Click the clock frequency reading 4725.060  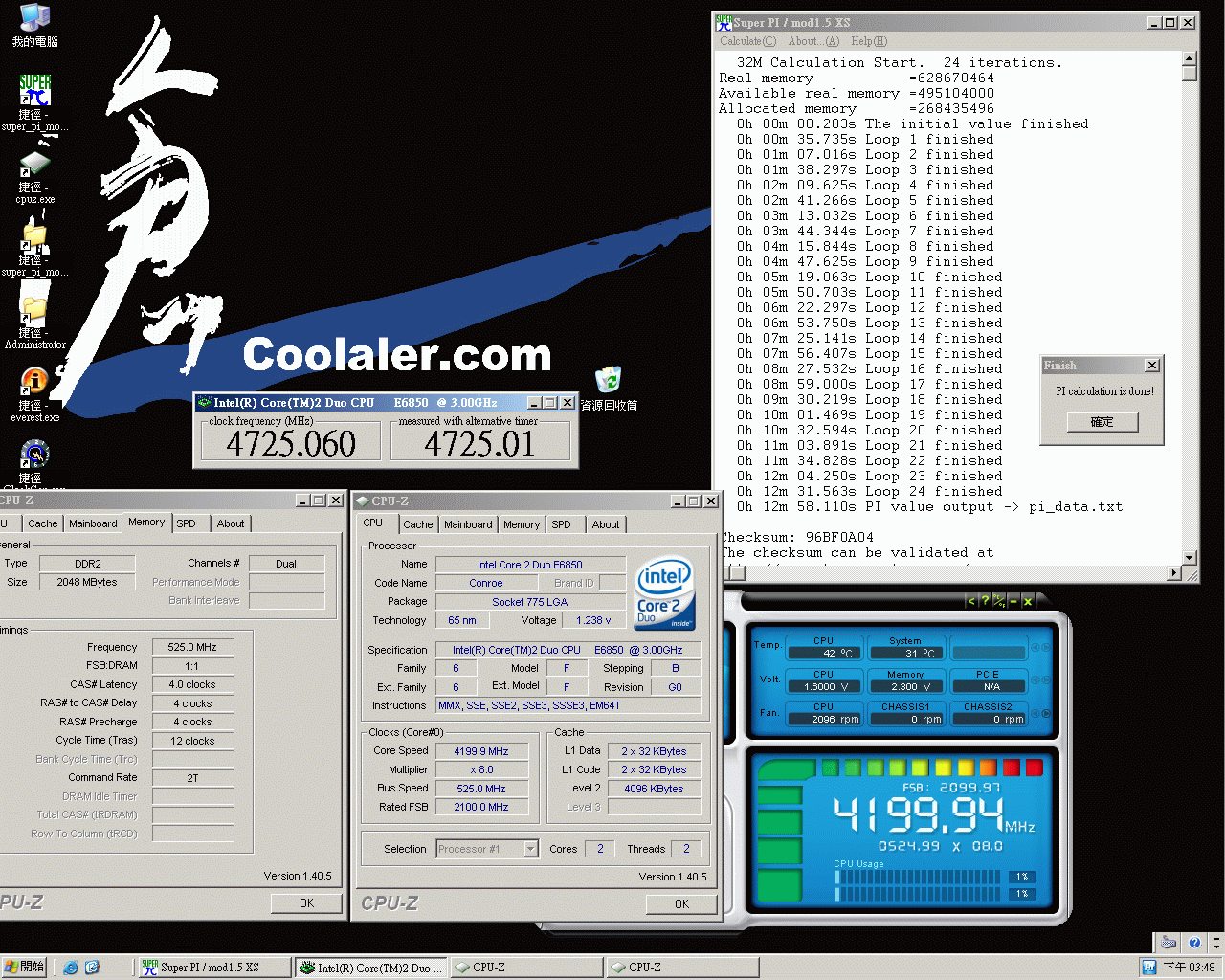click(291, 443)
